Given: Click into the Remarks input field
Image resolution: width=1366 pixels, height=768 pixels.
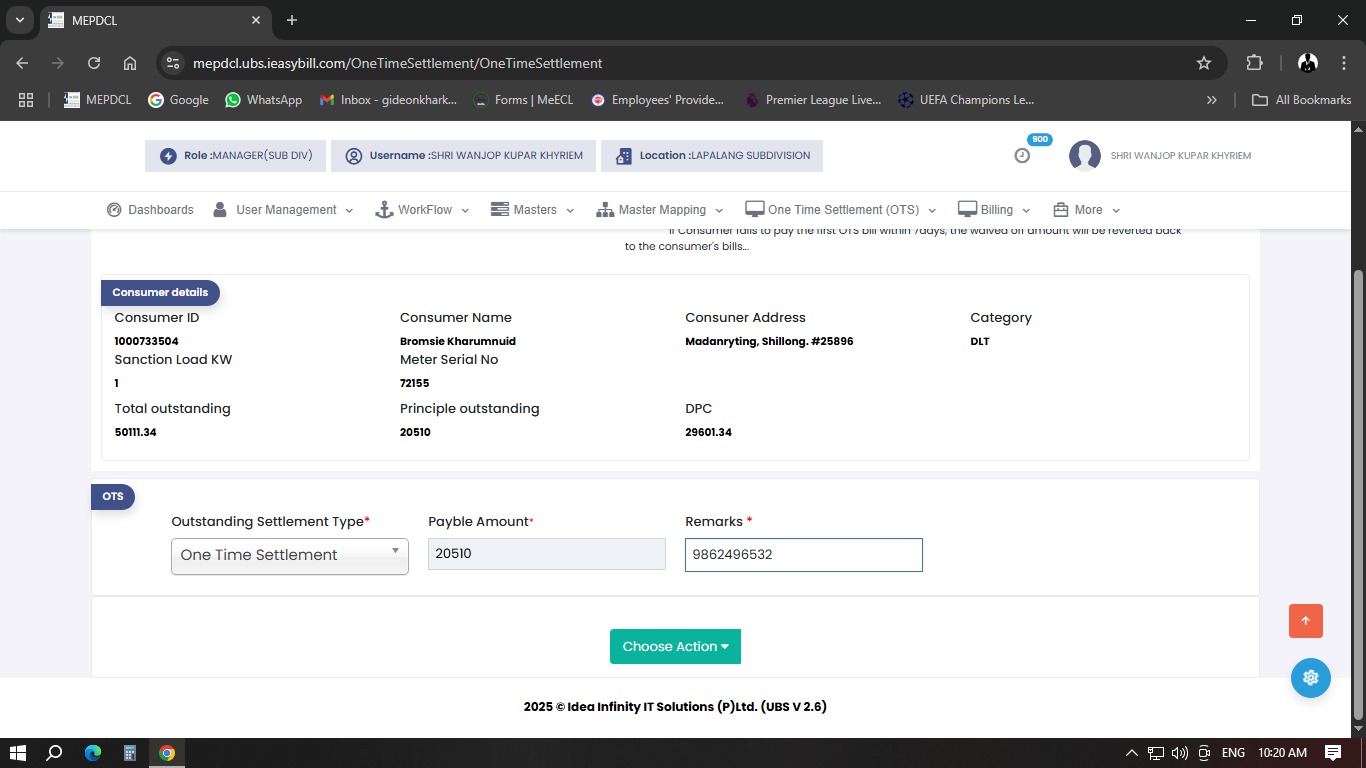Looking at the screenshot, I should [x=803, y=555].
